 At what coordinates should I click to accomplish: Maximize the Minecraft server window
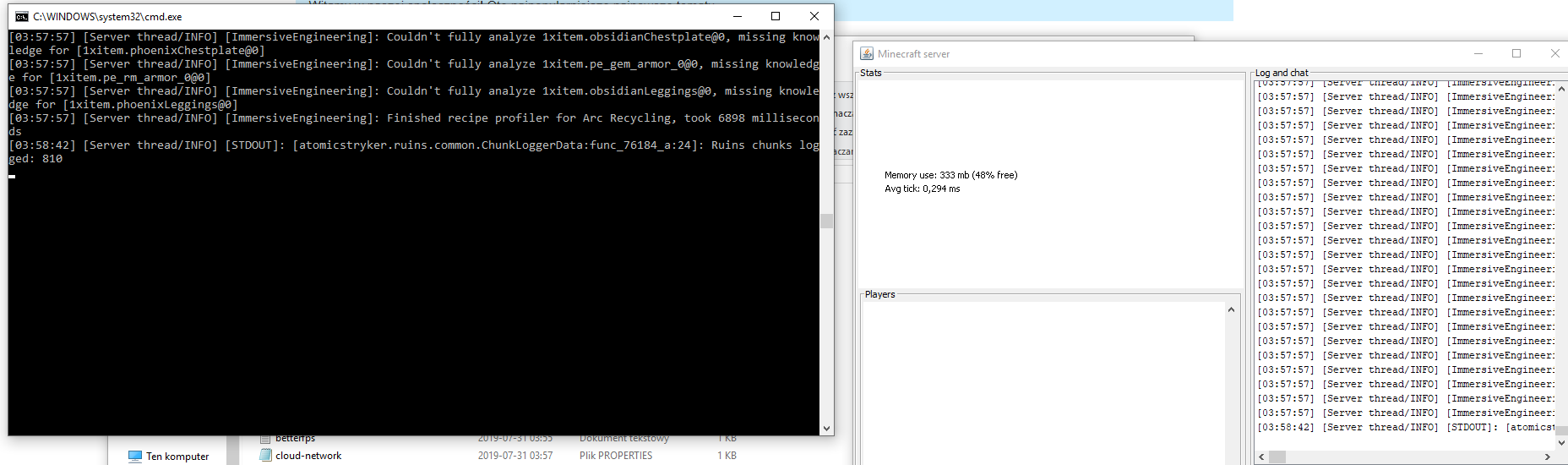(1516, 53)
